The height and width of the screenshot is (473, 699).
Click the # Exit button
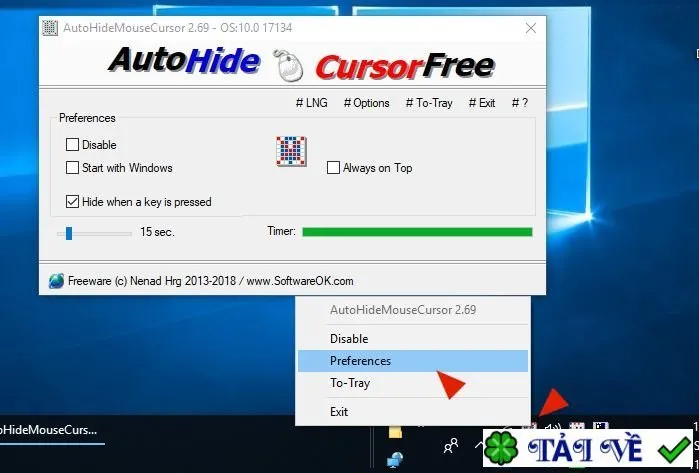click(482, 103)
